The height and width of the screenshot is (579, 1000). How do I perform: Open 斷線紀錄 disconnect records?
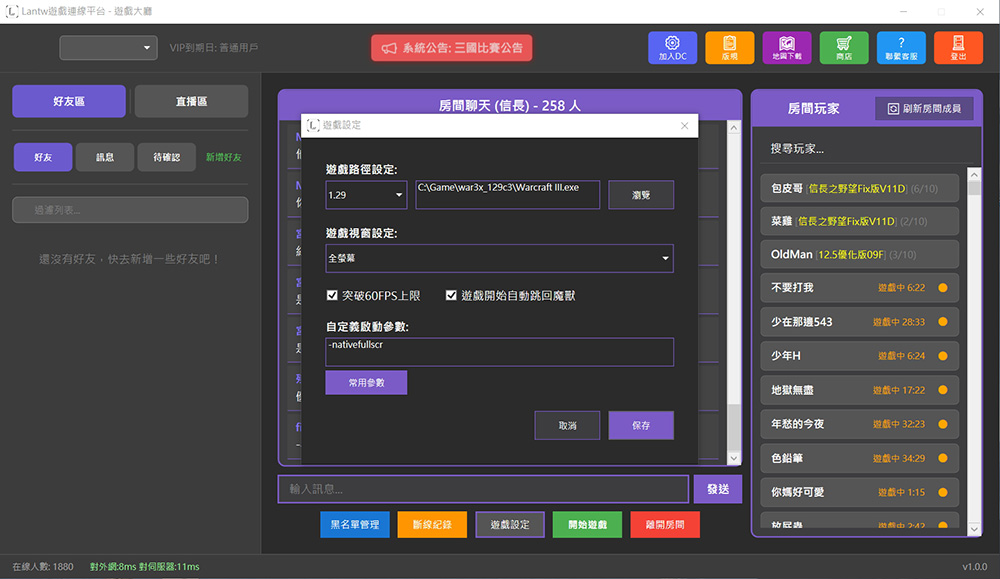[x=432, y=525]
